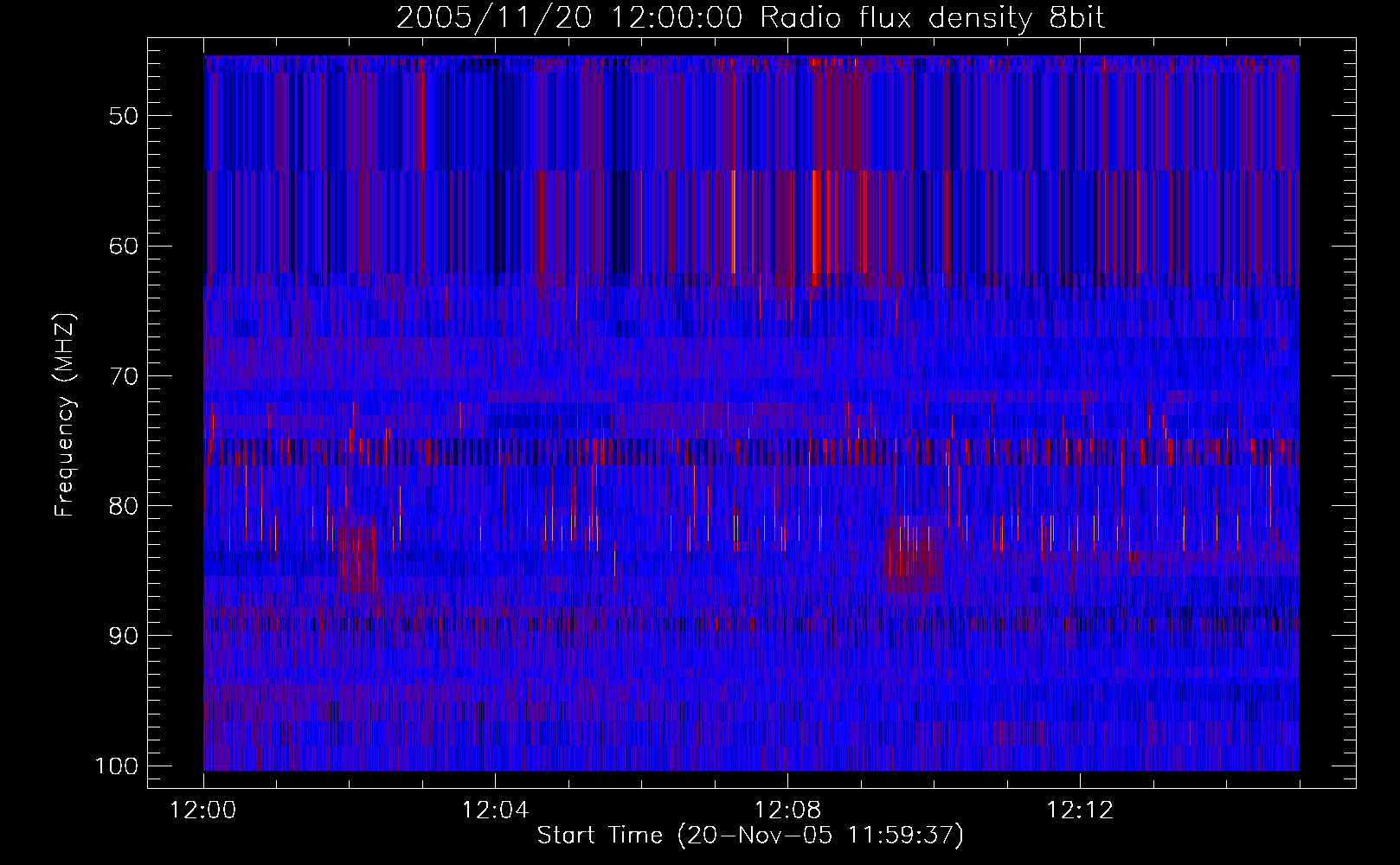This screenshot has width=1400, height=865.
Task: Click the frequency tick label "90"
Action: pos(124,636)
